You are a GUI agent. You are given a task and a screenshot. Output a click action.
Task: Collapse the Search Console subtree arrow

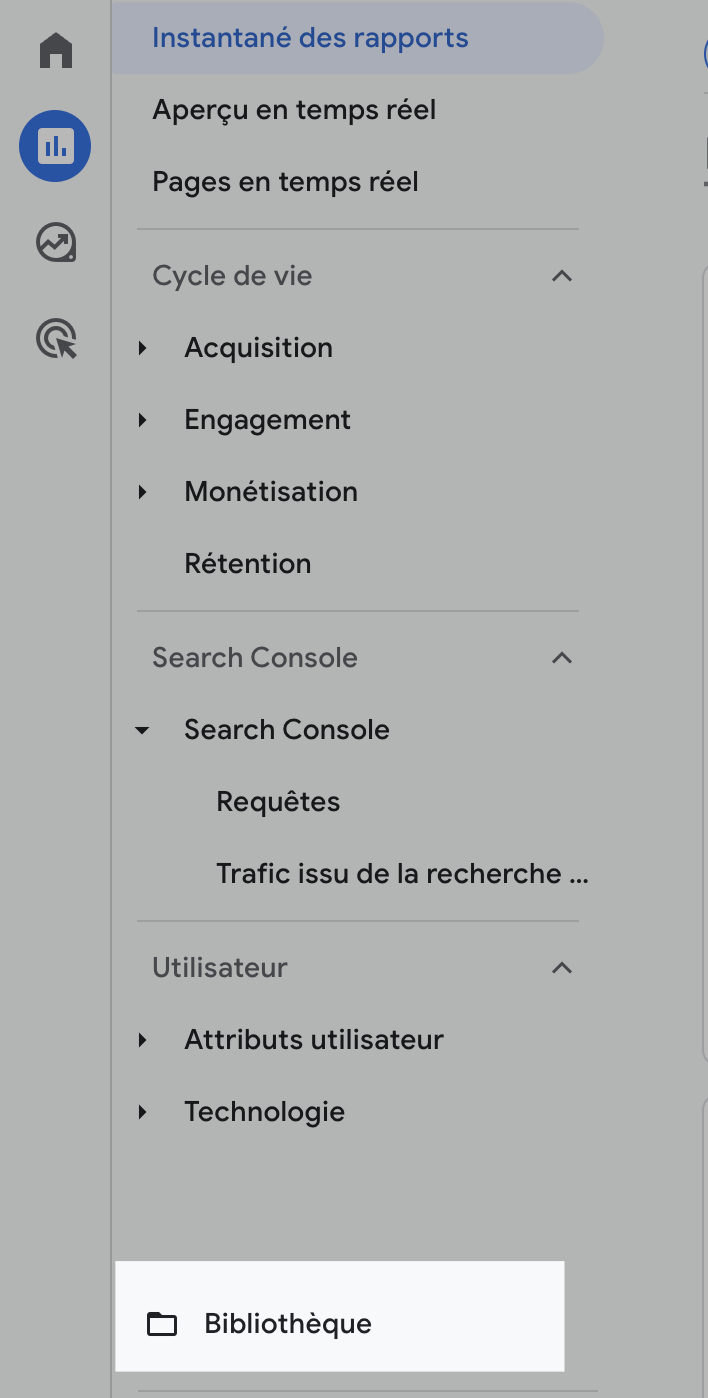click(143, 731)
